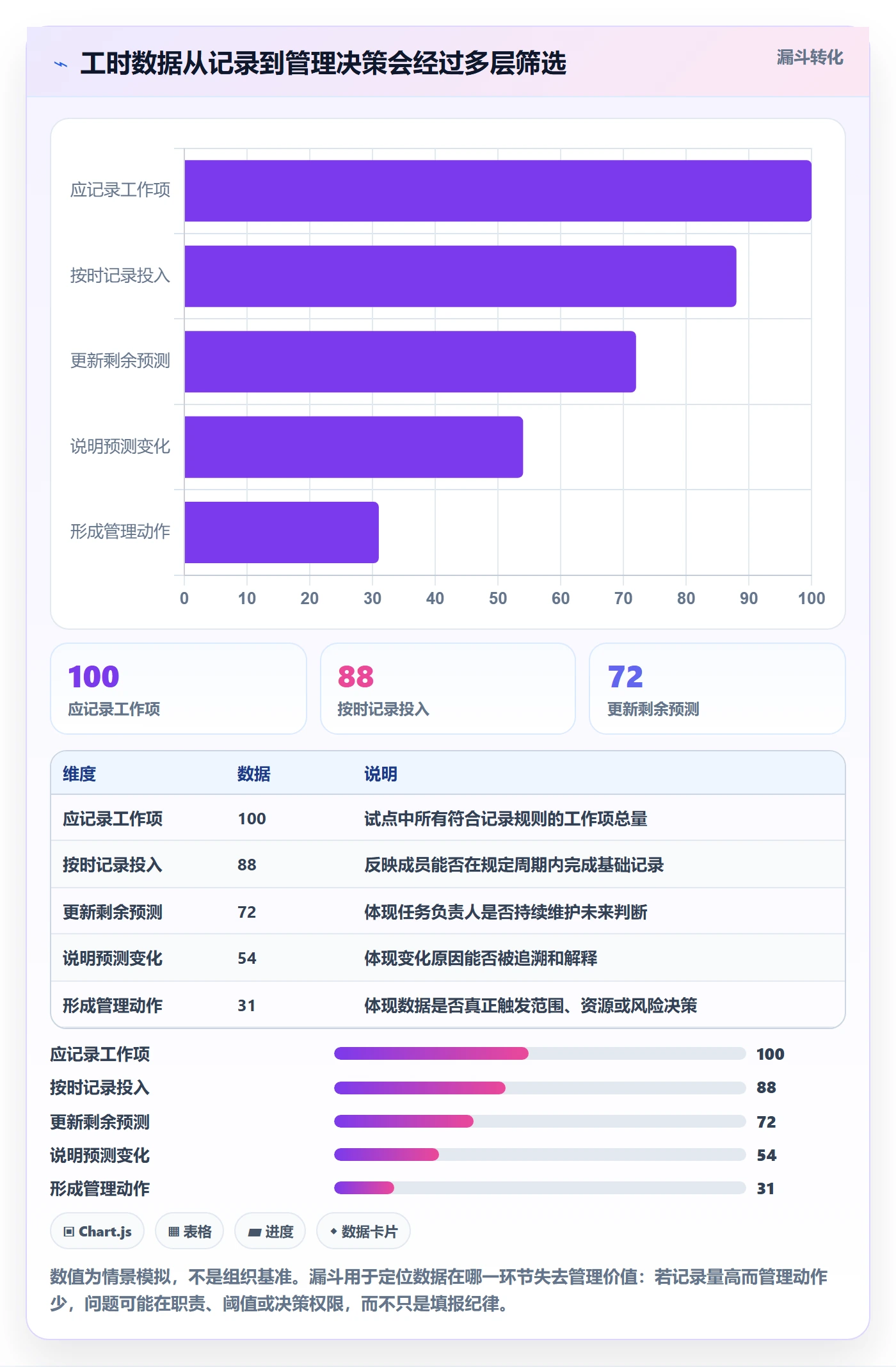Screen dimensions: 896x1367
Task: Click the value 31 beside the last progress bar
Action: [765, 1188]
